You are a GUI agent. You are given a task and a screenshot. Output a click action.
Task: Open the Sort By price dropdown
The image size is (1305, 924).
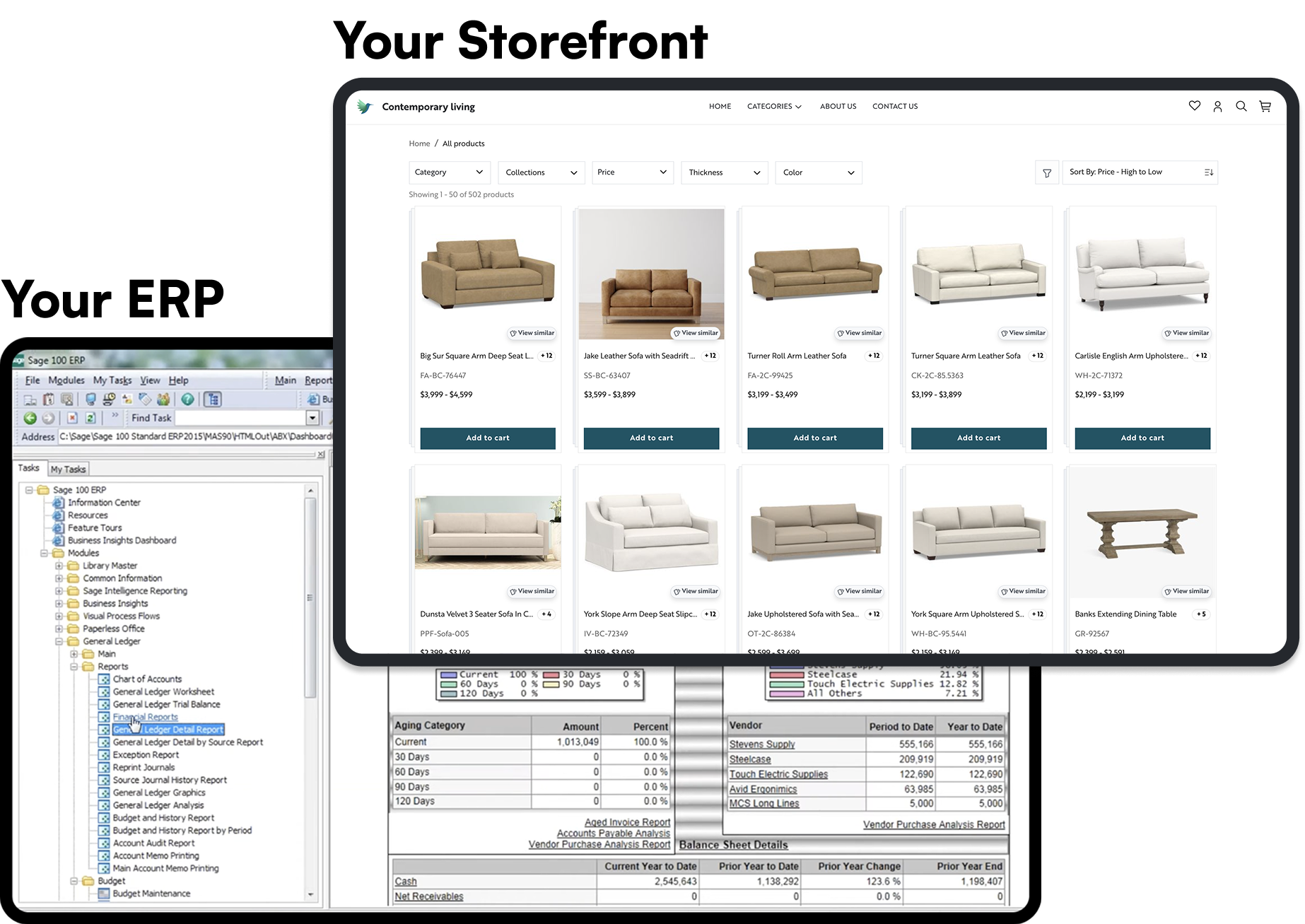pos(1140,172)
